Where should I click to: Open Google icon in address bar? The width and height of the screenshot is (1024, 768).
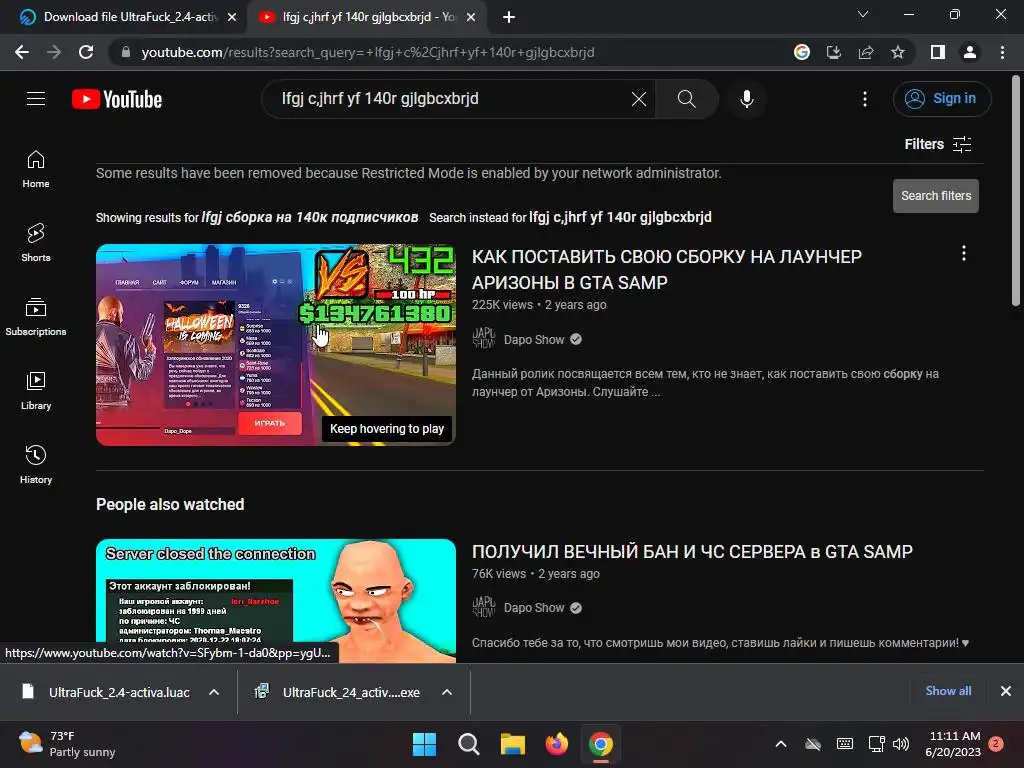(801, 52)
